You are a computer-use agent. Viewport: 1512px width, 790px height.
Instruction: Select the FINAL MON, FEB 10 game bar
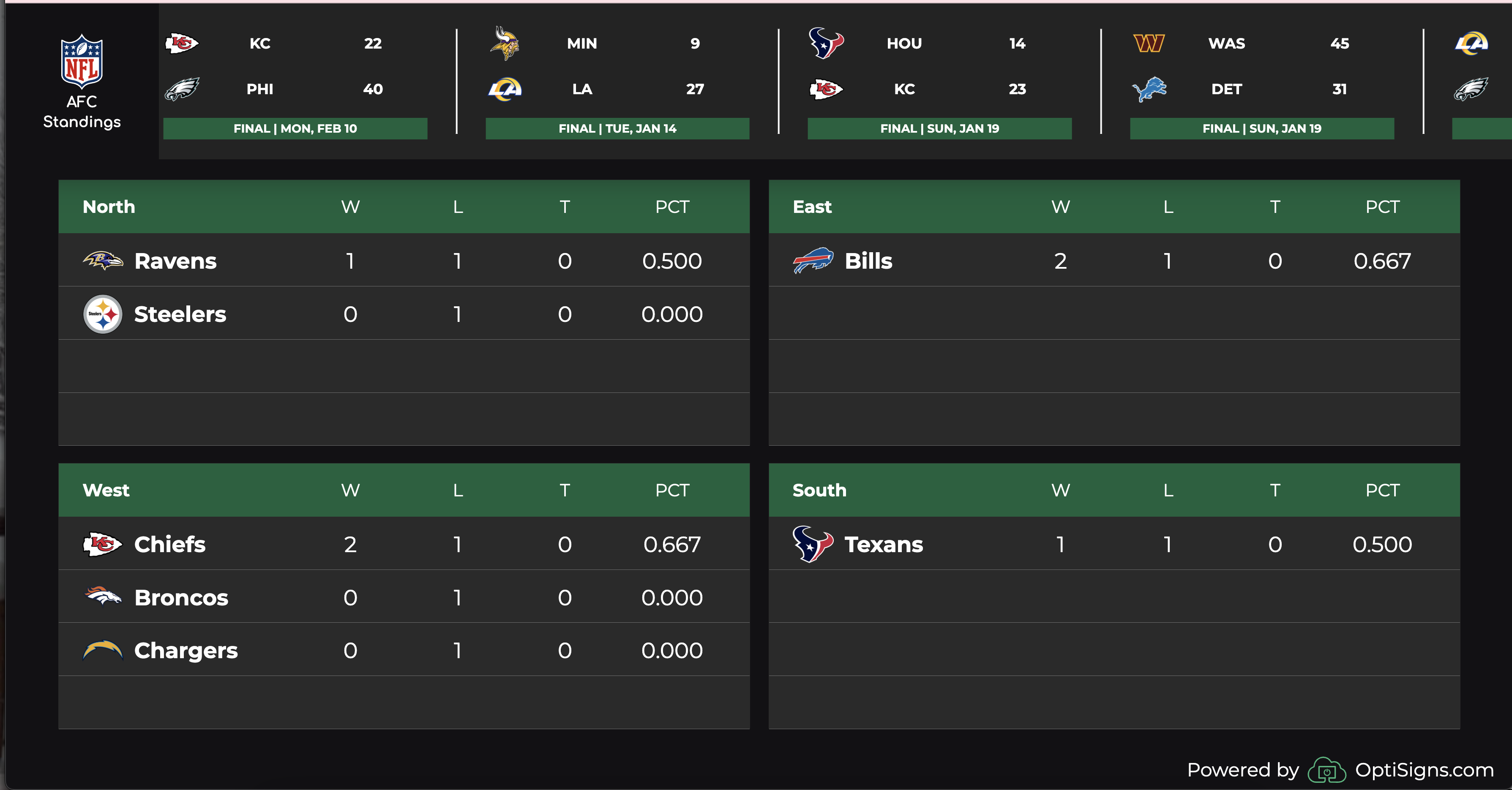point(295,128)
